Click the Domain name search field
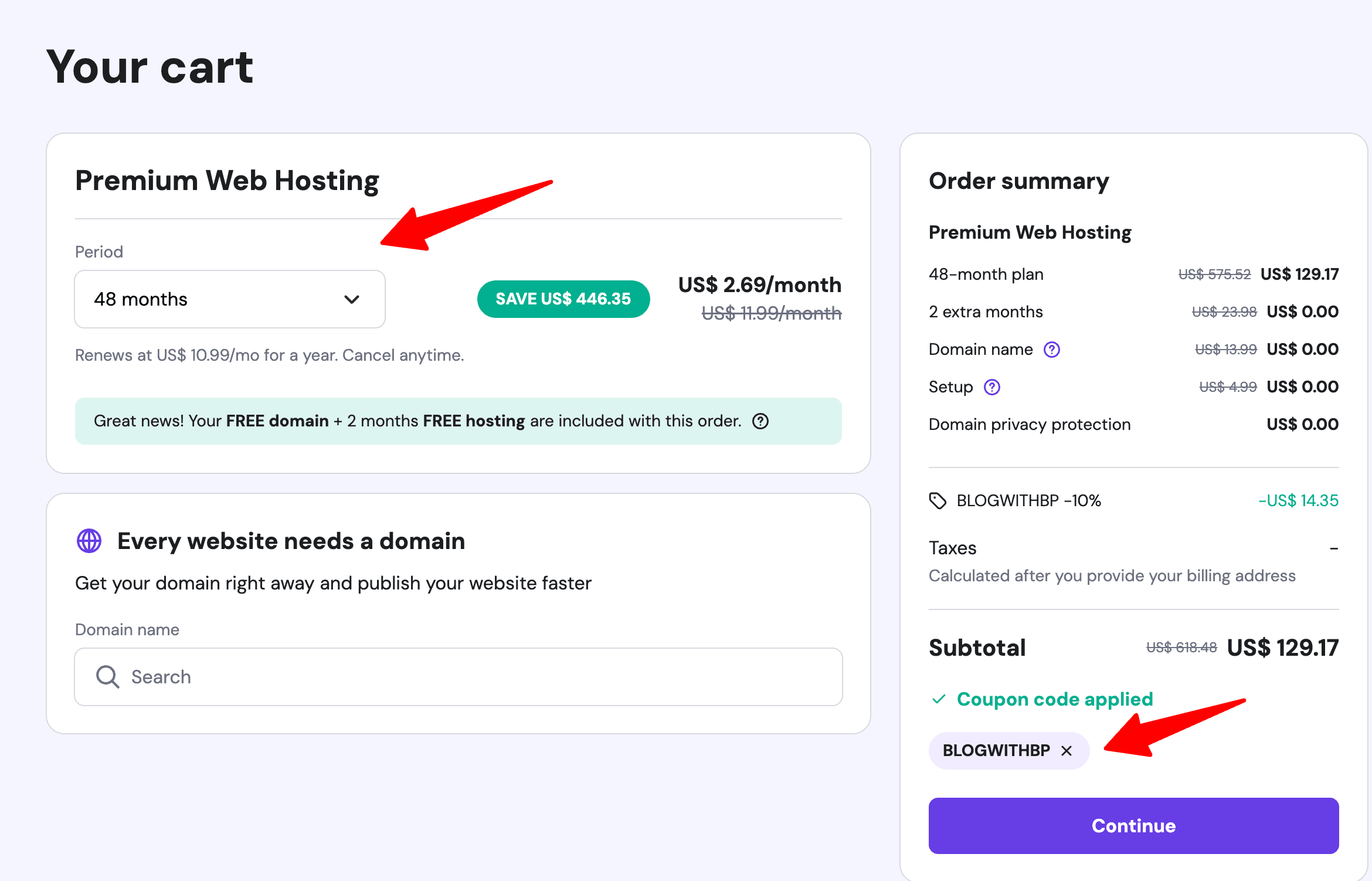This screenshot has width=1372, height=881. pyautogui.click(x=459, y=677)
